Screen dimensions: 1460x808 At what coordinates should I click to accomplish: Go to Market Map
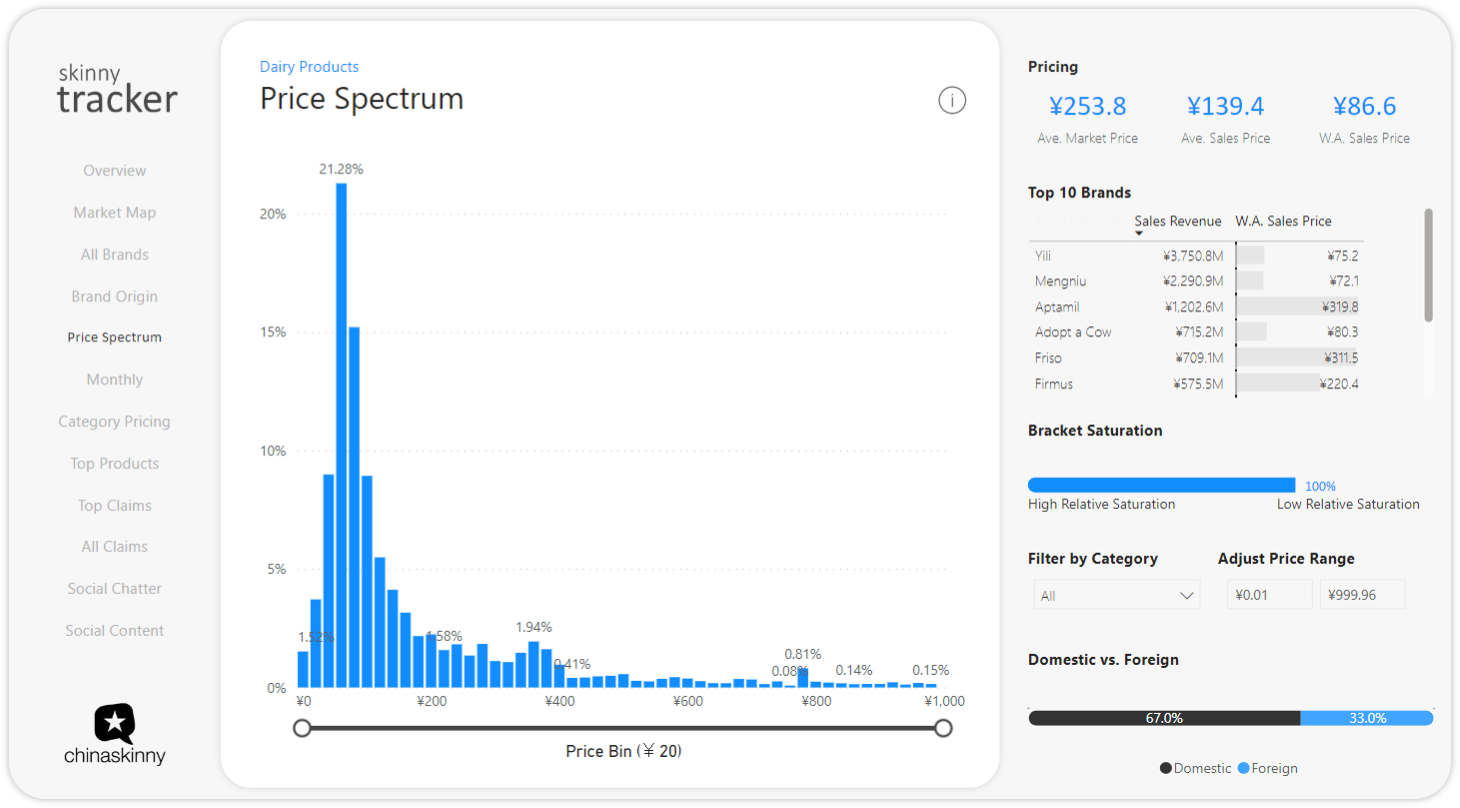114,213
